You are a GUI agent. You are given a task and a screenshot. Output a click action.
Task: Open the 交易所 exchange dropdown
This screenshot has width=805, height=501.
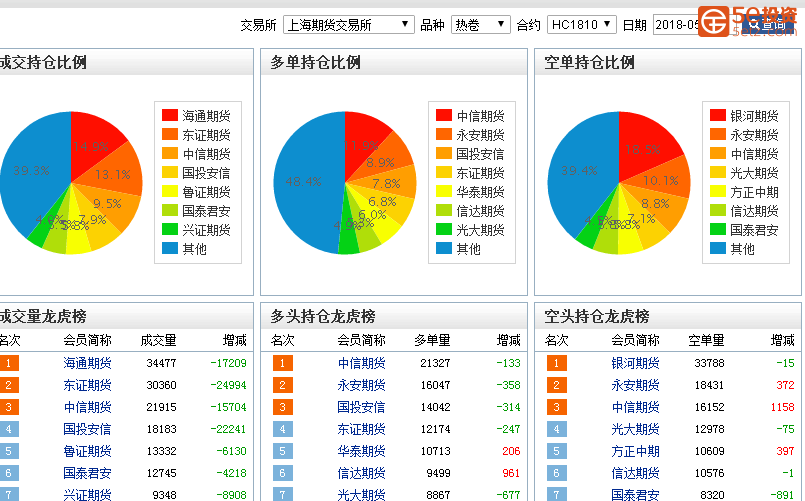pyautogui.click(x=349, y=25)
